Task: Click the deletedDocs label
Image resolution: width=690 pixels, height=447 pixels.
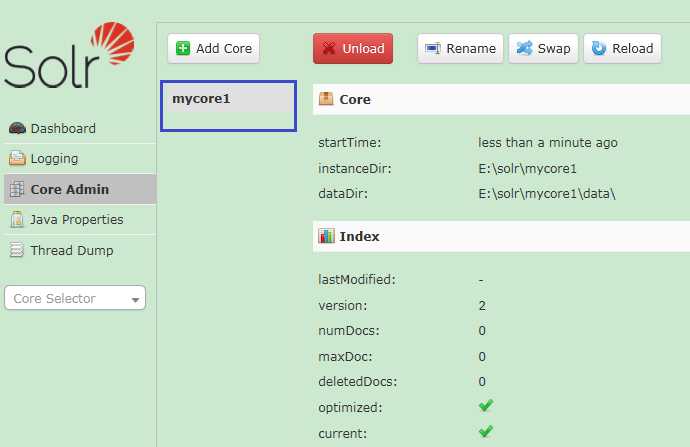Action: point(357,381)
